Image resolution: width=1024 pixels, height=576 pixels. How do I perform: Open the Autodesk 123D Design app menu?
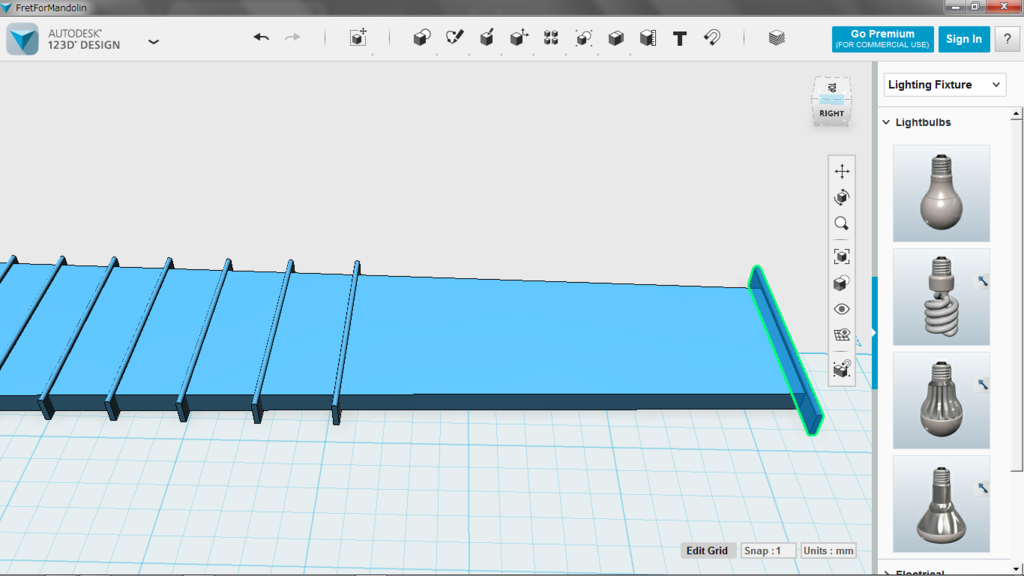(153, 42)
